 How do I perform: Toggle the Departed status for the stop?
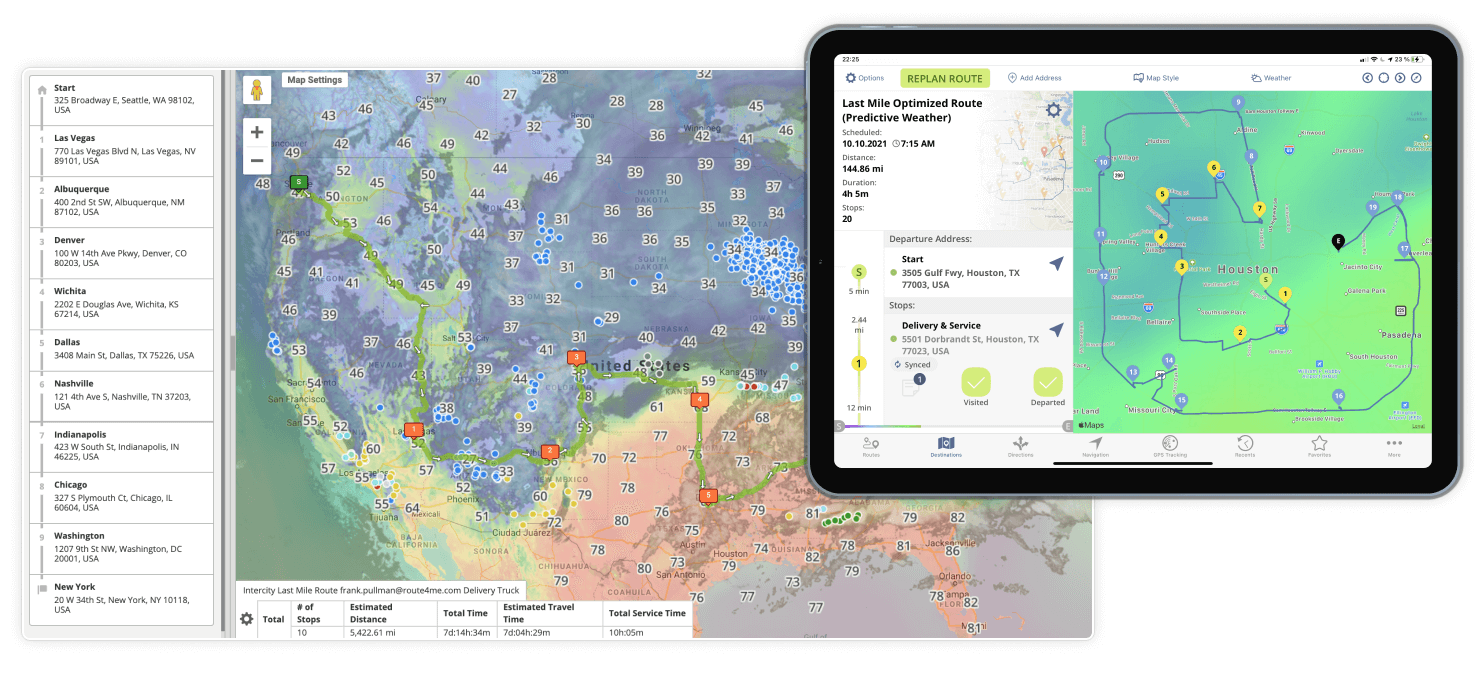[x=1046, y=383]
